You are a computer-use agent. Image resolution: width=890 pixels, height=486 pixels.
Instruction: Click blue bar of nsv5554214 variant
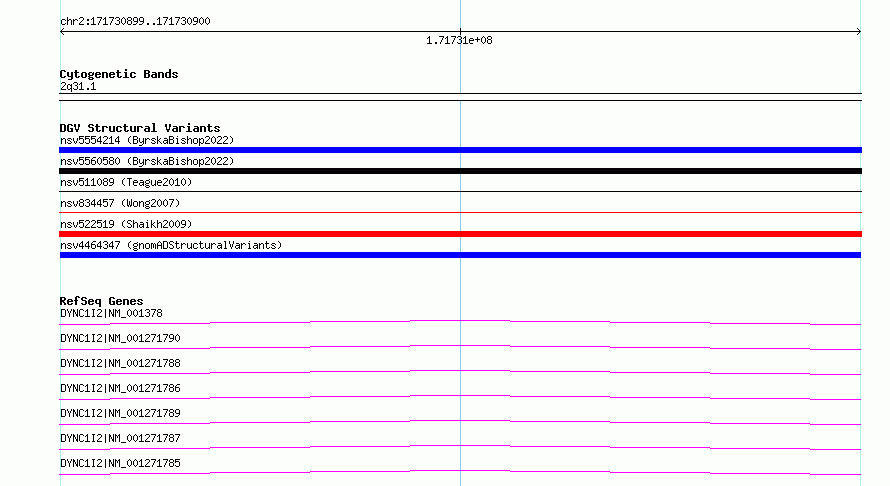coord(460,150)
